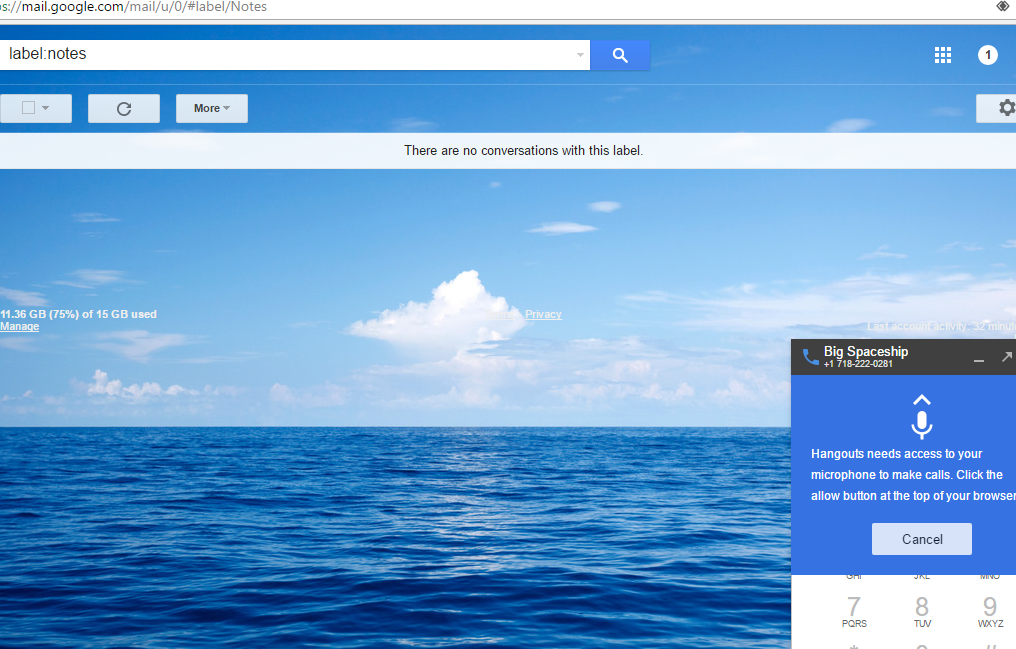Click the +1 718-222-0281 phone number
The height and width of the screenshot is (649, 1016).
click(858, 364)
